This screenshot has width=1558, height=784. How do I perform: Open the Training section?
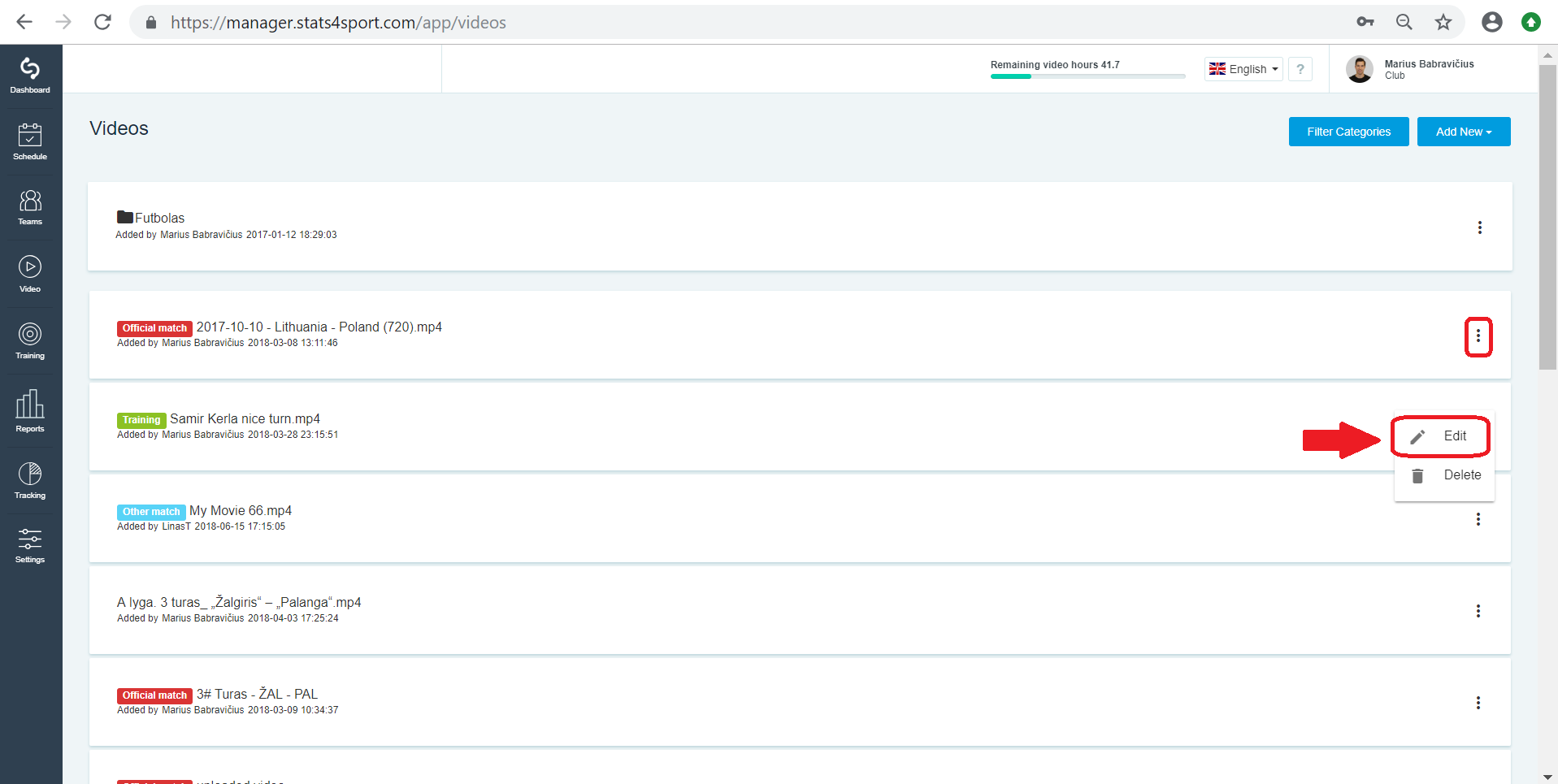pos(30,341)
